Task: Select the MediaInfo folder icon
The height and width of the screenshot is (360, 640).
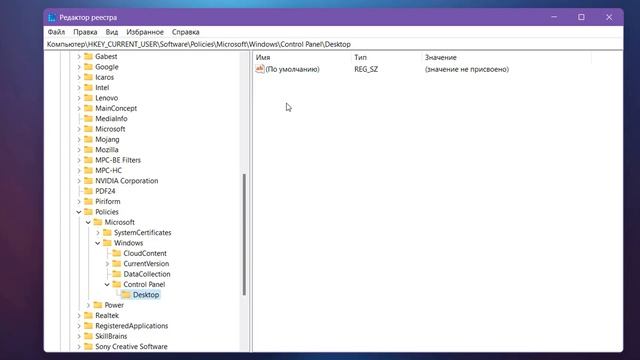Action: [x=88, y=118]
